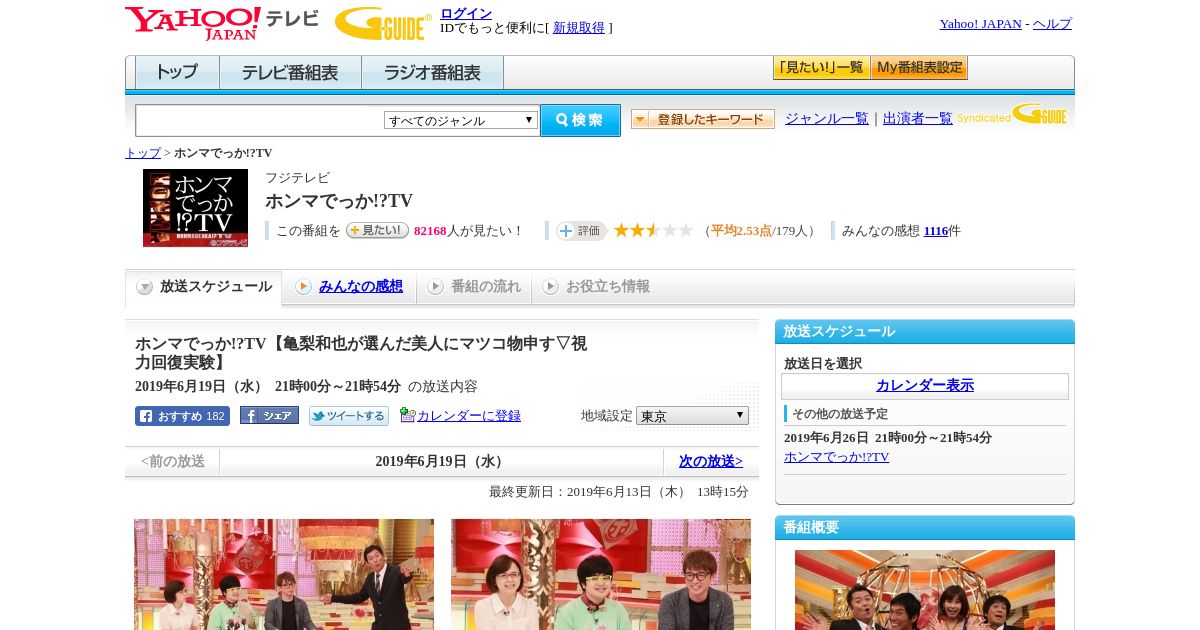Open the ログイン link
Screen dimensions: 1200x630
tap(466, 13)
